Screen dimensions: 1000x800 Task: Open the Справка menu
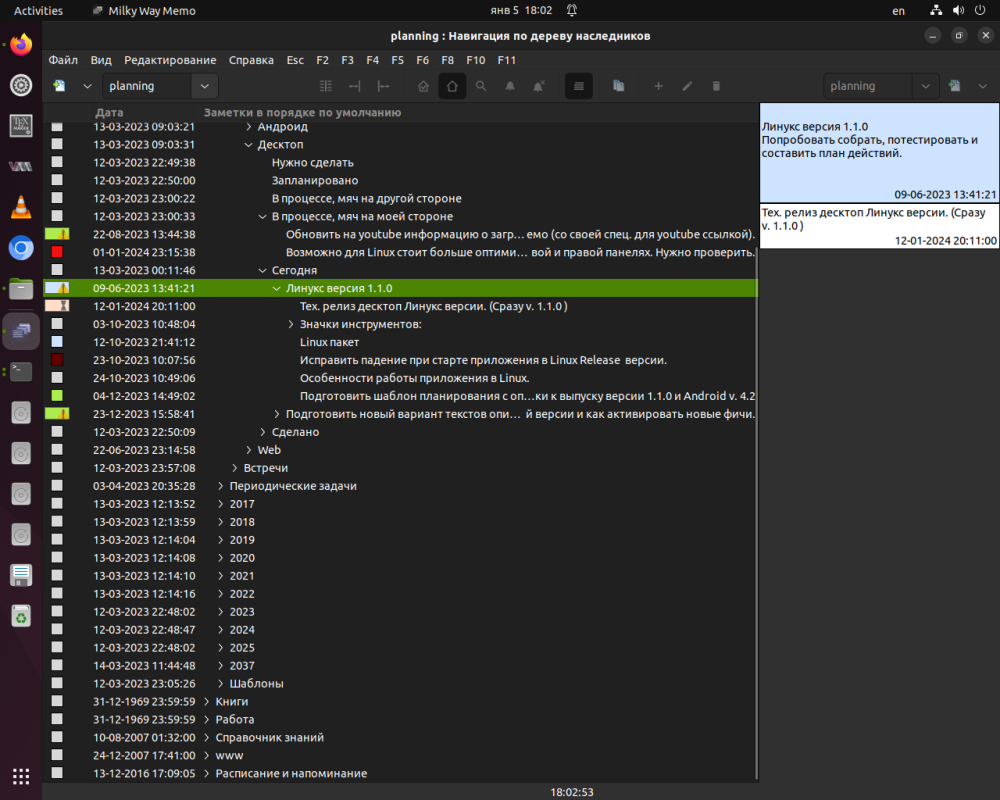pyautogui.click(x=251, y=60)
